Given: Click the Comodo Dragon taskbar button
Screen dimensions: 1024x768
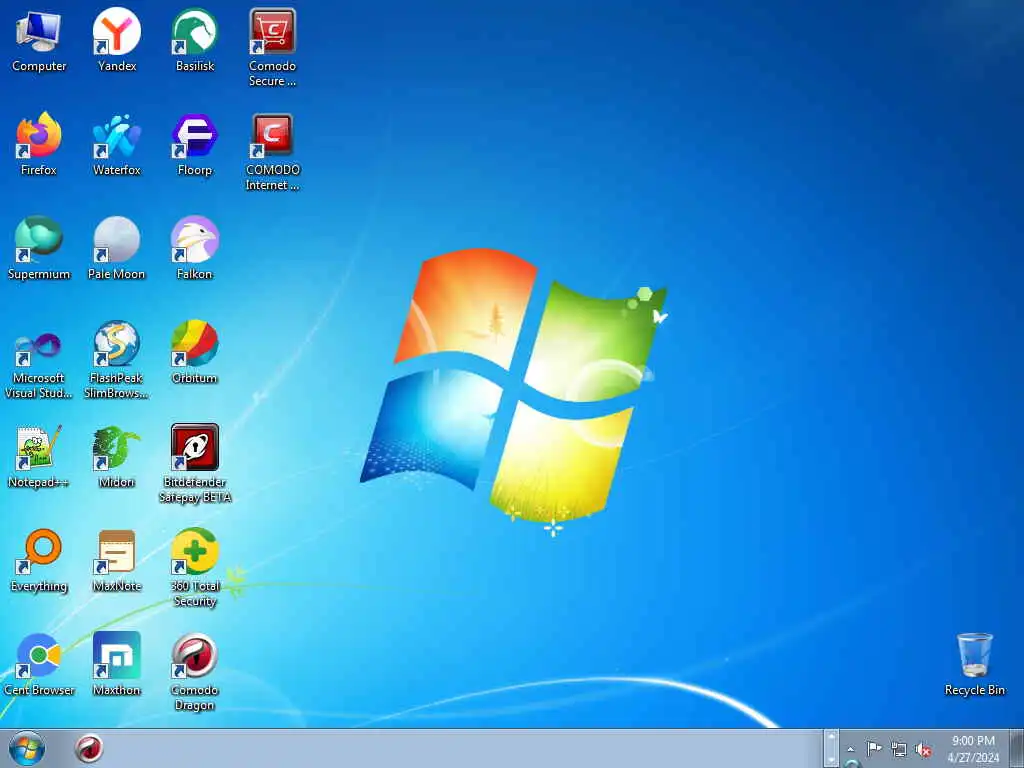Looking at the screenshot, I should (89, 748).
